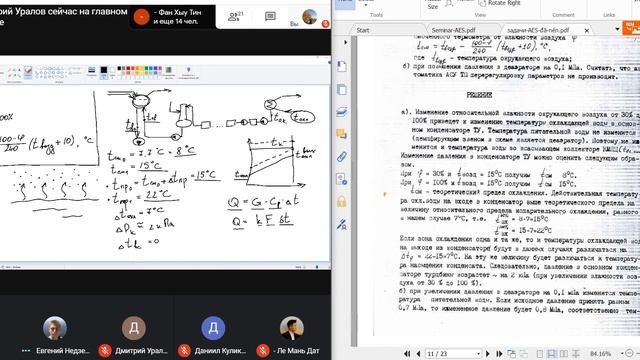Click the speaking dots indicator beside Евгений
Screen dimensions: 640x360
(x=26, y=351)
